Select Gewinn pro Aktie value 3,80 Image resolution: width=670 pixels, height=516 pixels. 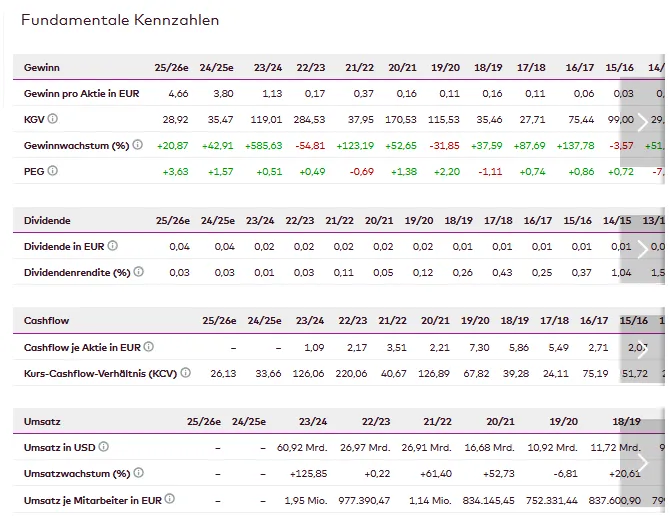pos(223,94)
